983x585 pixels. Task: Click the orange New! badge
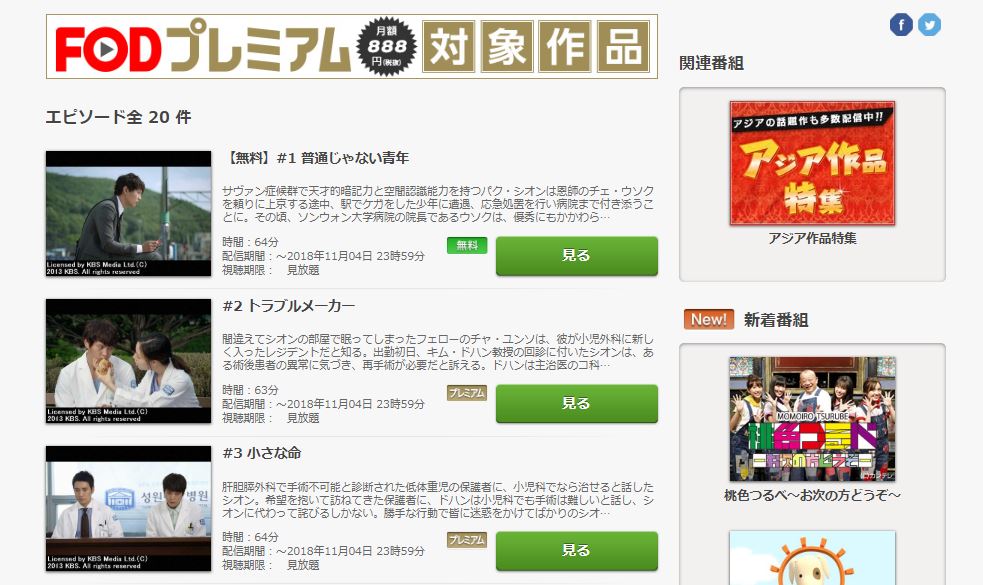[708, 319]
